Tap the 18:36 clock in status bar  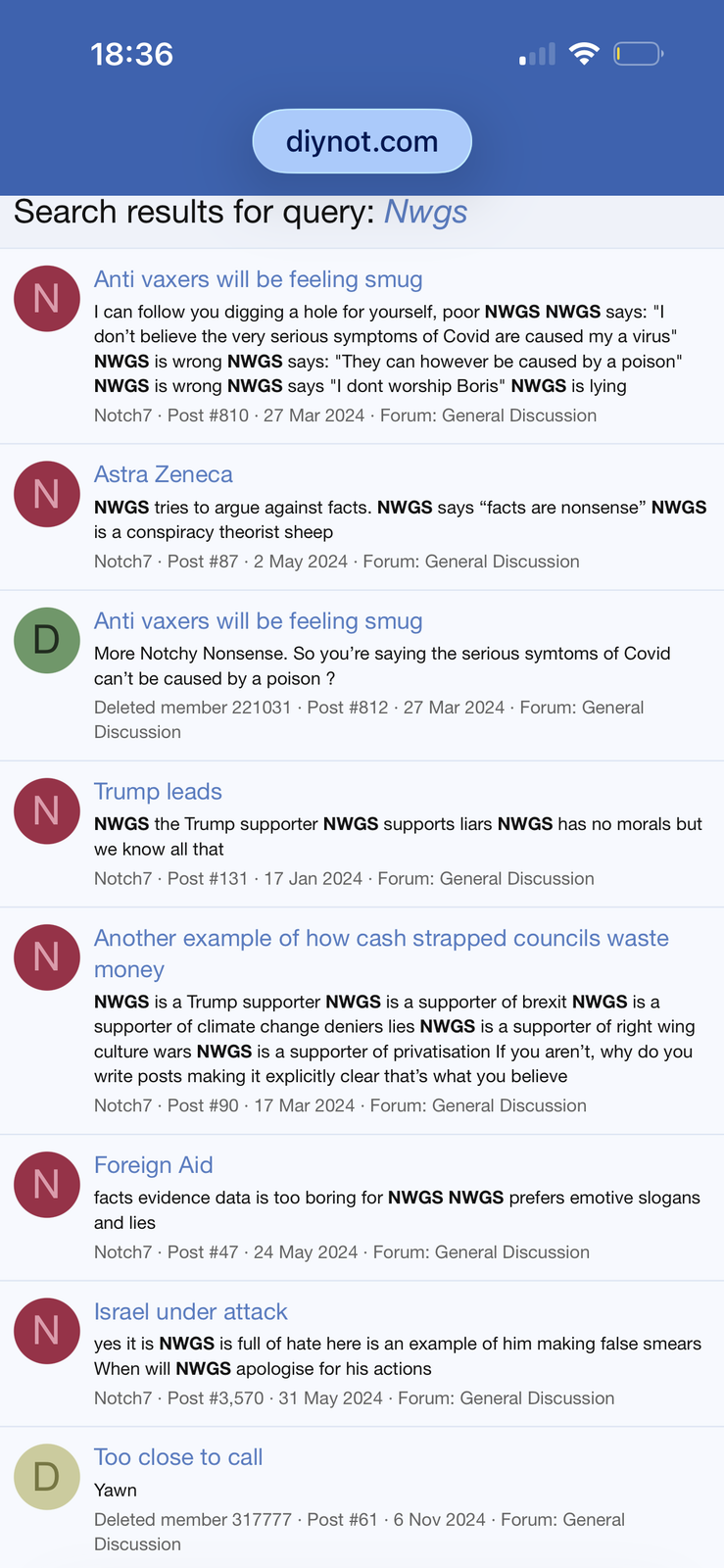[131, 54]
